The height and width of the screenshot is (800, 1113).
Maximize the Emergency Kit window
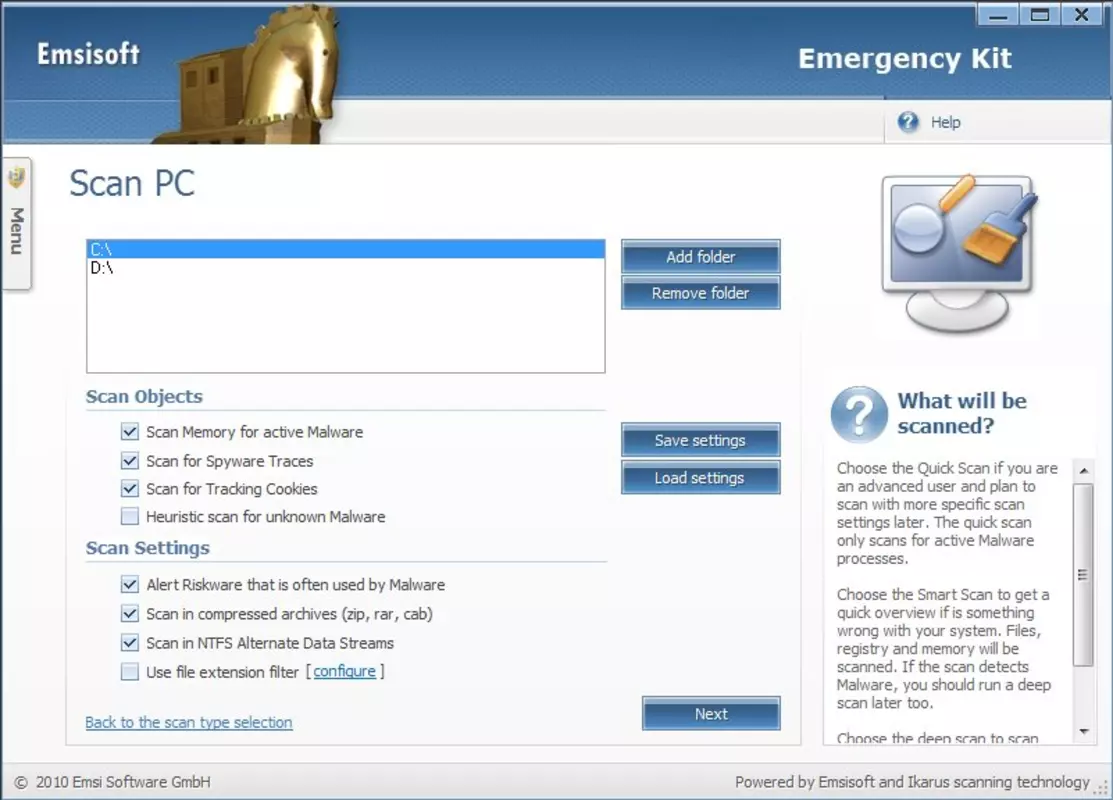1040,14
